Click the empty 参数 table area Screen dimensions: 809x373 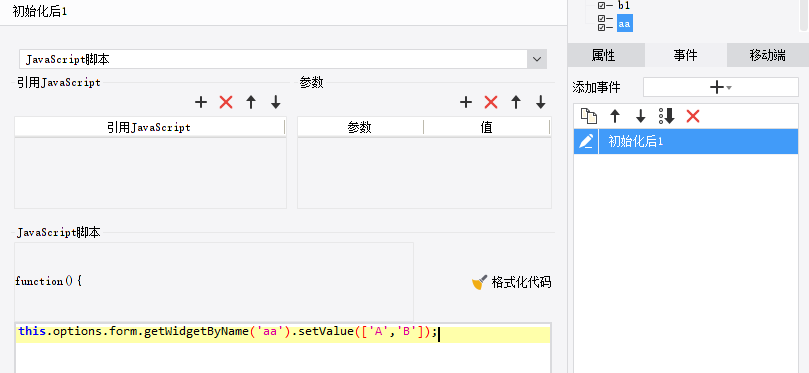pyautogui.click(x=424, y=173)
